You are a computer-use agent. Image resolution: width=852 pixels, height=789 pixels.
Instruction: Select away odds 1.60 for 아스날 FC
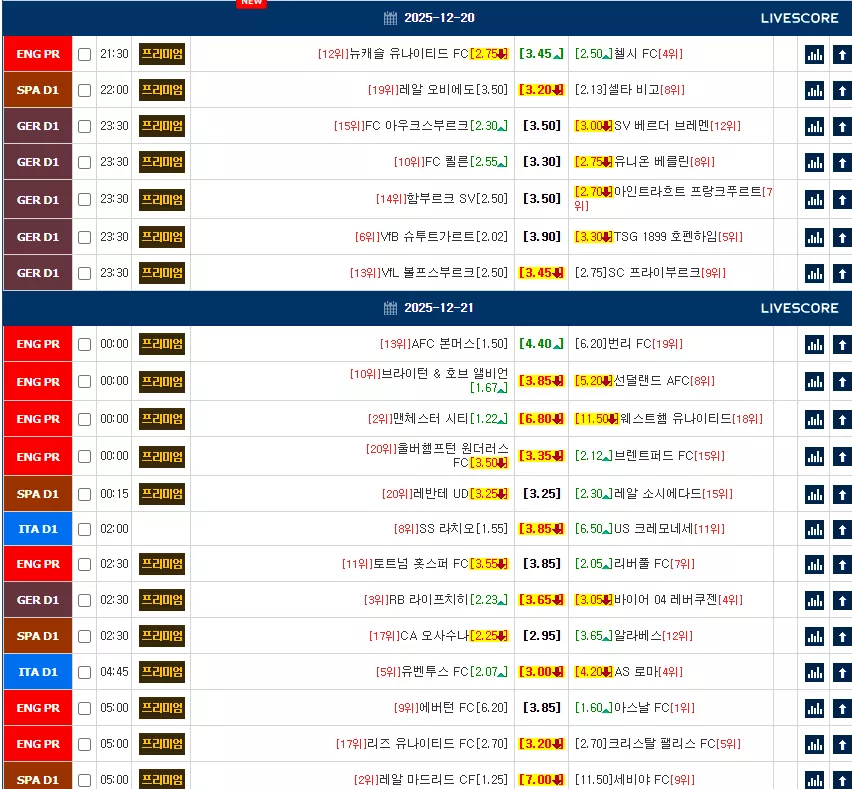(593, 708)
